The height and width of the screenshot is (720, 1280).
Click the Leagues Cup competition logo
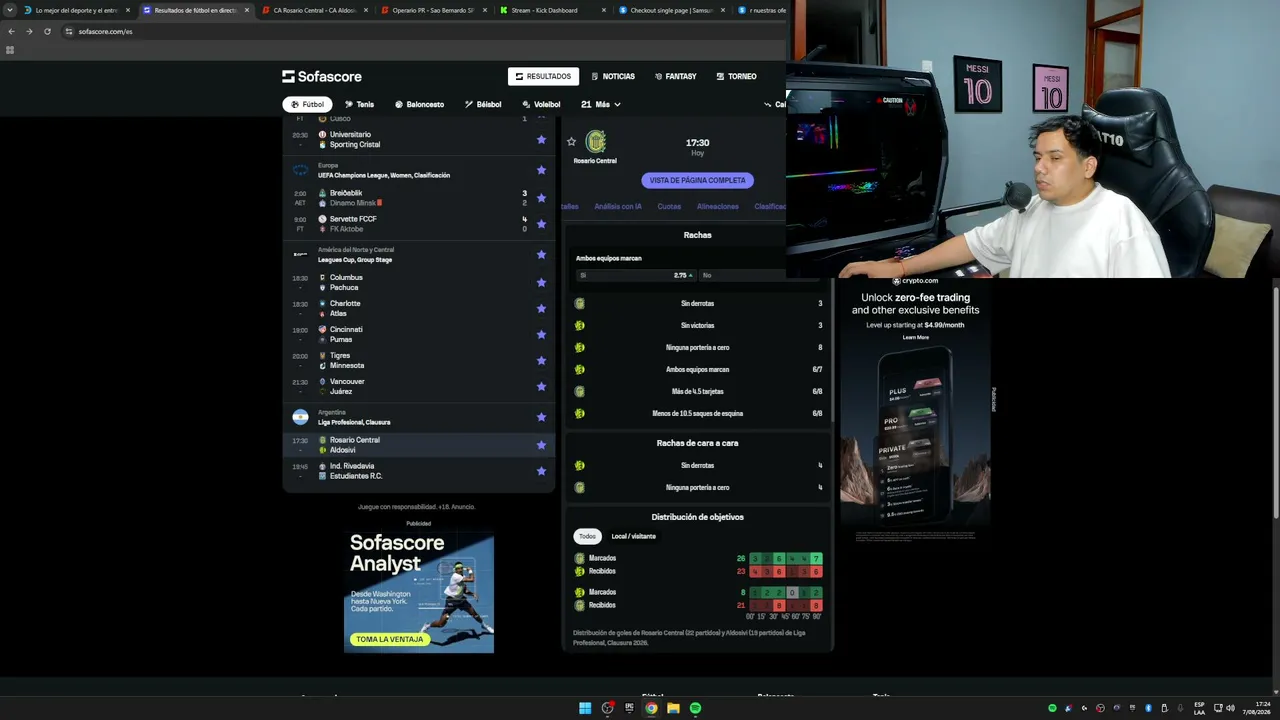(300, 255)
